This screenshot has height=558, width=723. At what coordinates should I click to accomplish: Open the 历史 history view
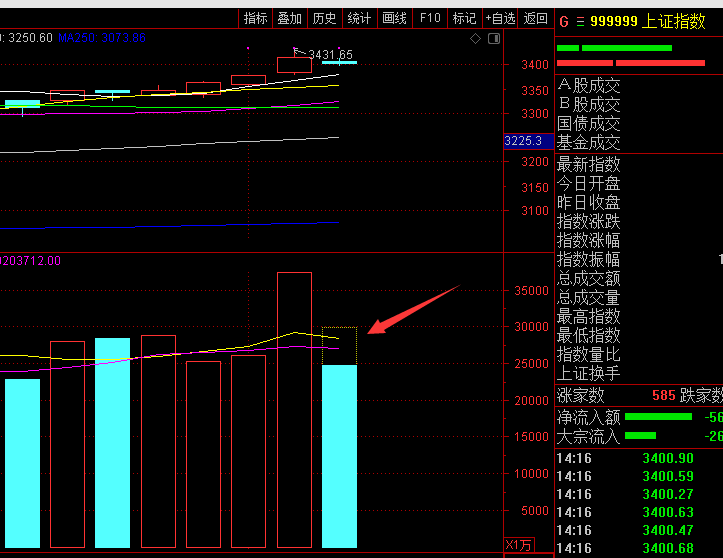click(x=324, y=18)
